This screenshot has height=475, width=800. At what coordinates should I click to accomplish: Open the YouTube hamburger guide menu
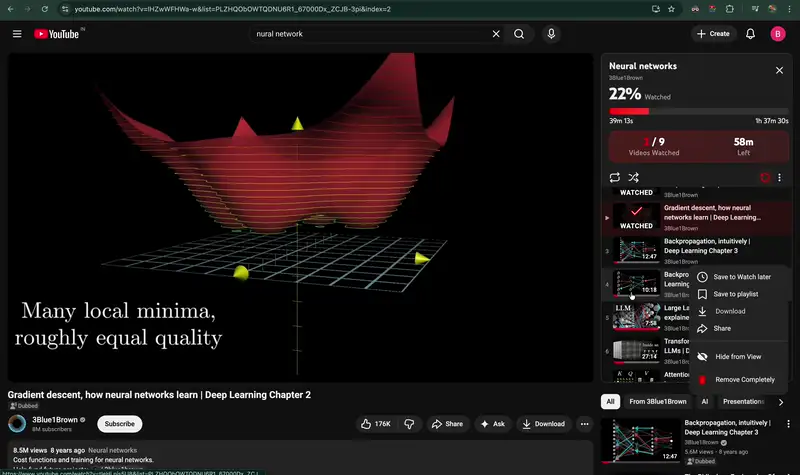[x=17, y=34]
